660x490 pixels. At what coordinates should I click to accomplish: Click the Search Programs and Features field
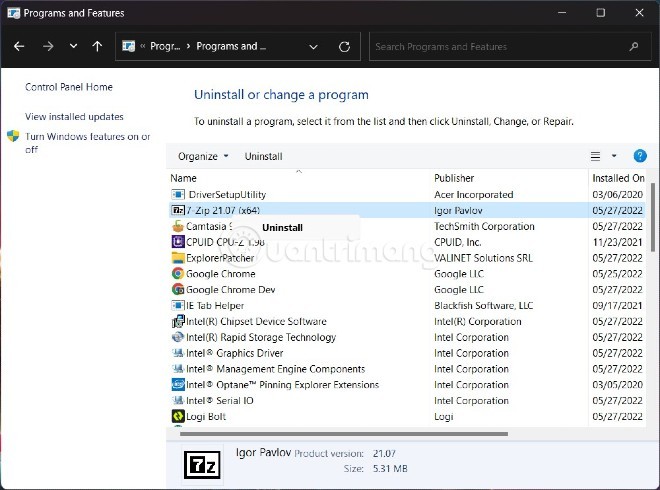pyautogui.click(x=495, y=46)
